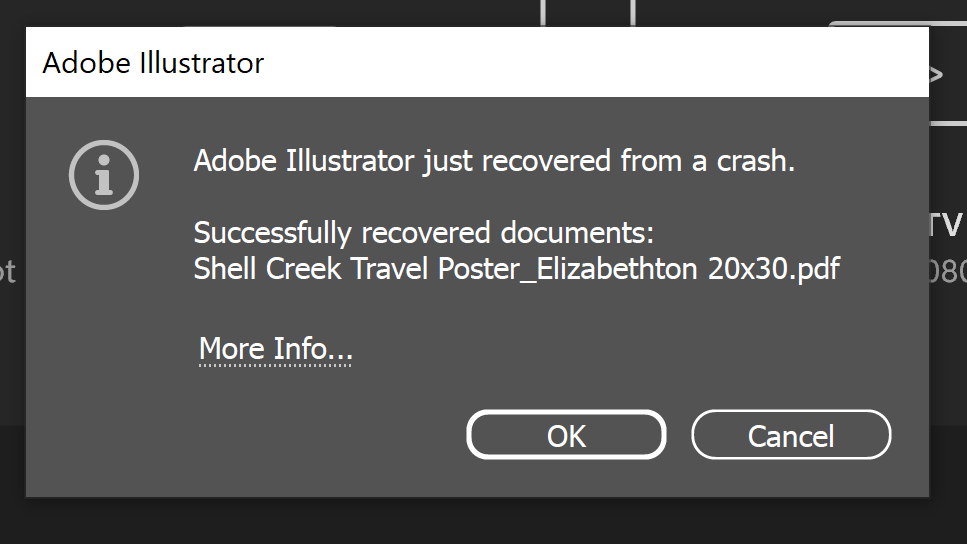967x544 pixels.
Task: Click the cut-off text at left edge
Action: 8,272
